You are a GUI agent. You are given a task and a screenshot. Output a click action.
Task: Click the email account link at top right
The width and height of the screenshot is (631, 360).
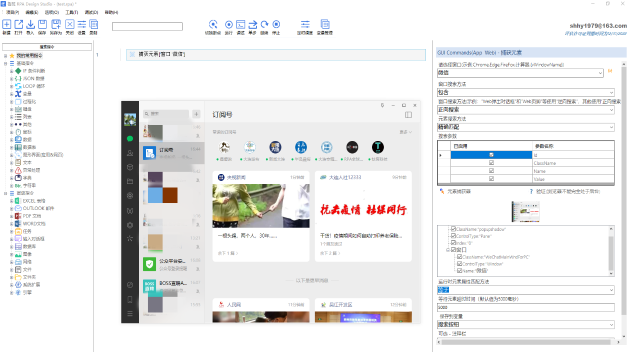pyautogui.click(x=598, y=26)
